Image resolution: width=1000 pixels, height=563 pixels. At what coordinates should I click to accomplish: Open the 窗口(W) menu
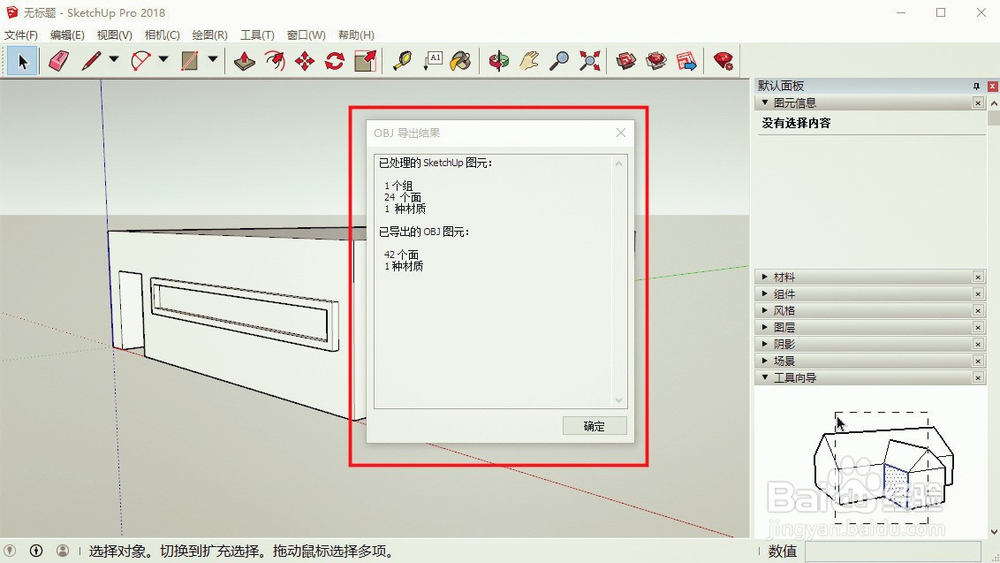[x=306, y=35]
